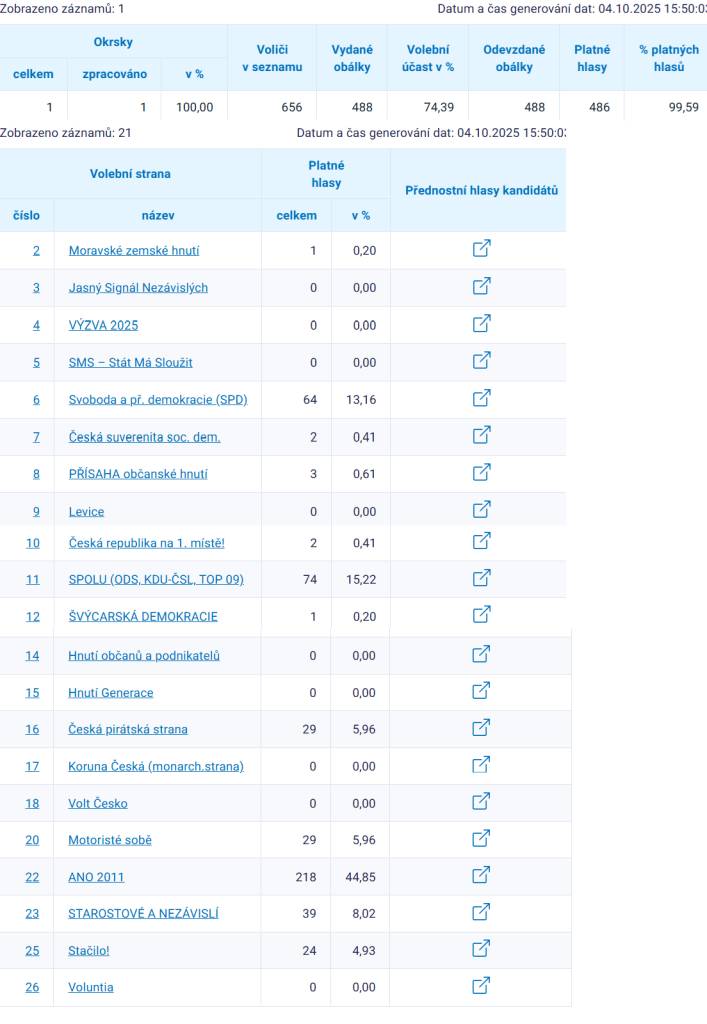Open candidate votes icon for Stačilo!

click(x=481, y=948)
